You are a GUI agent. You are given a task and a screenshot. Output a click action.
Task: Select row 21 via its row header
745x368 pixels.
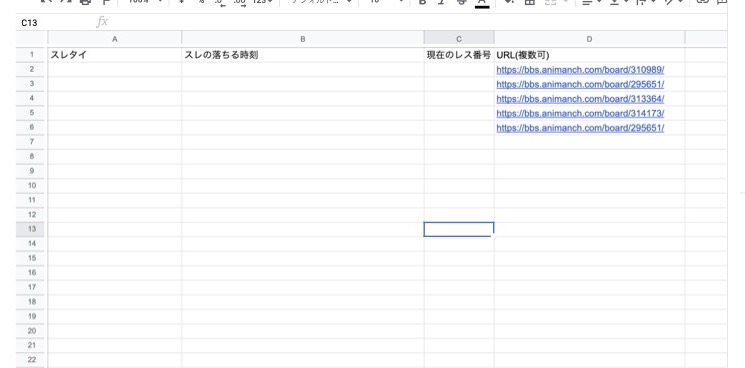click(32, 346)
